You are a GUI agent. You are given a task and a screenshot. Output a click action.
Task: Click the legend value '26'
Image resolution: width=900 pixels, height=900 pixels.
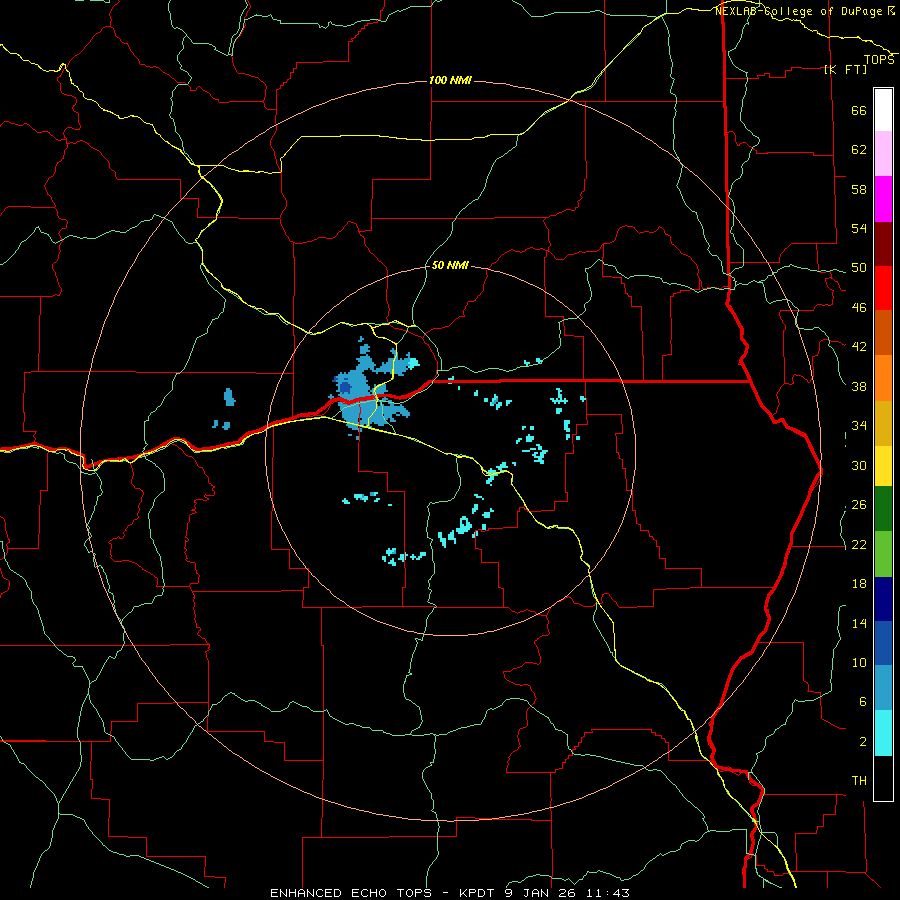pos(859,505)
